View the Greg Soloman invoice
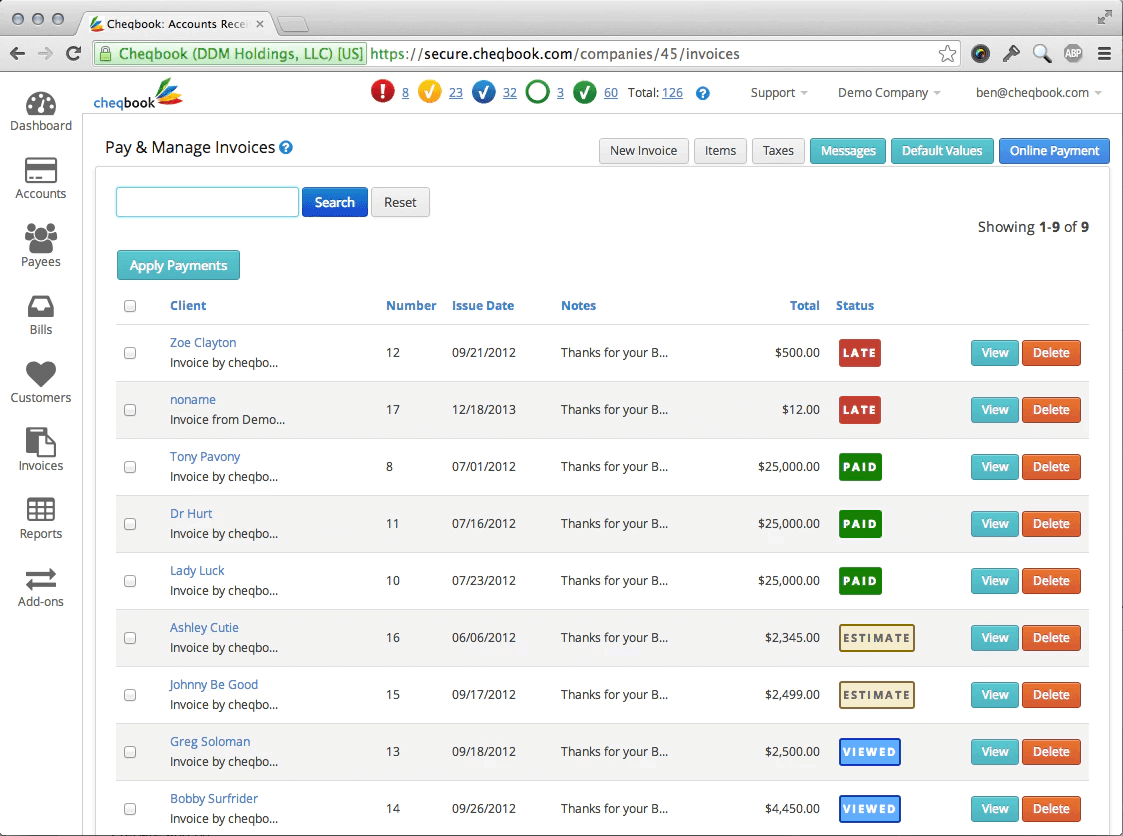 coord(994,752)
